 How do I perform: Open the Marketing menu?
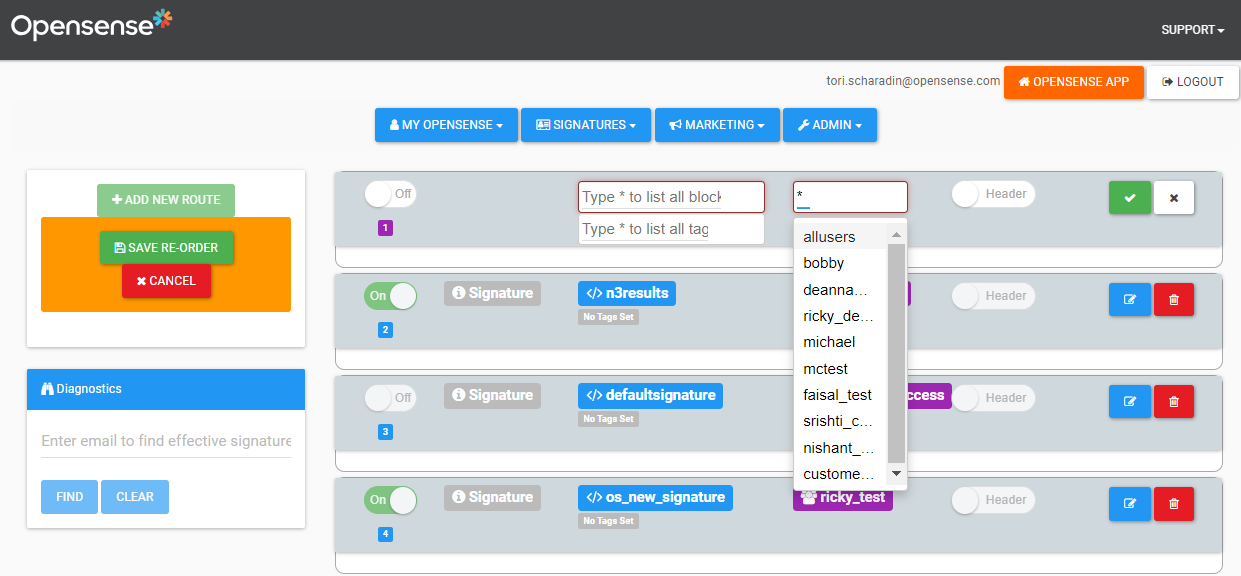coord(717,125)
